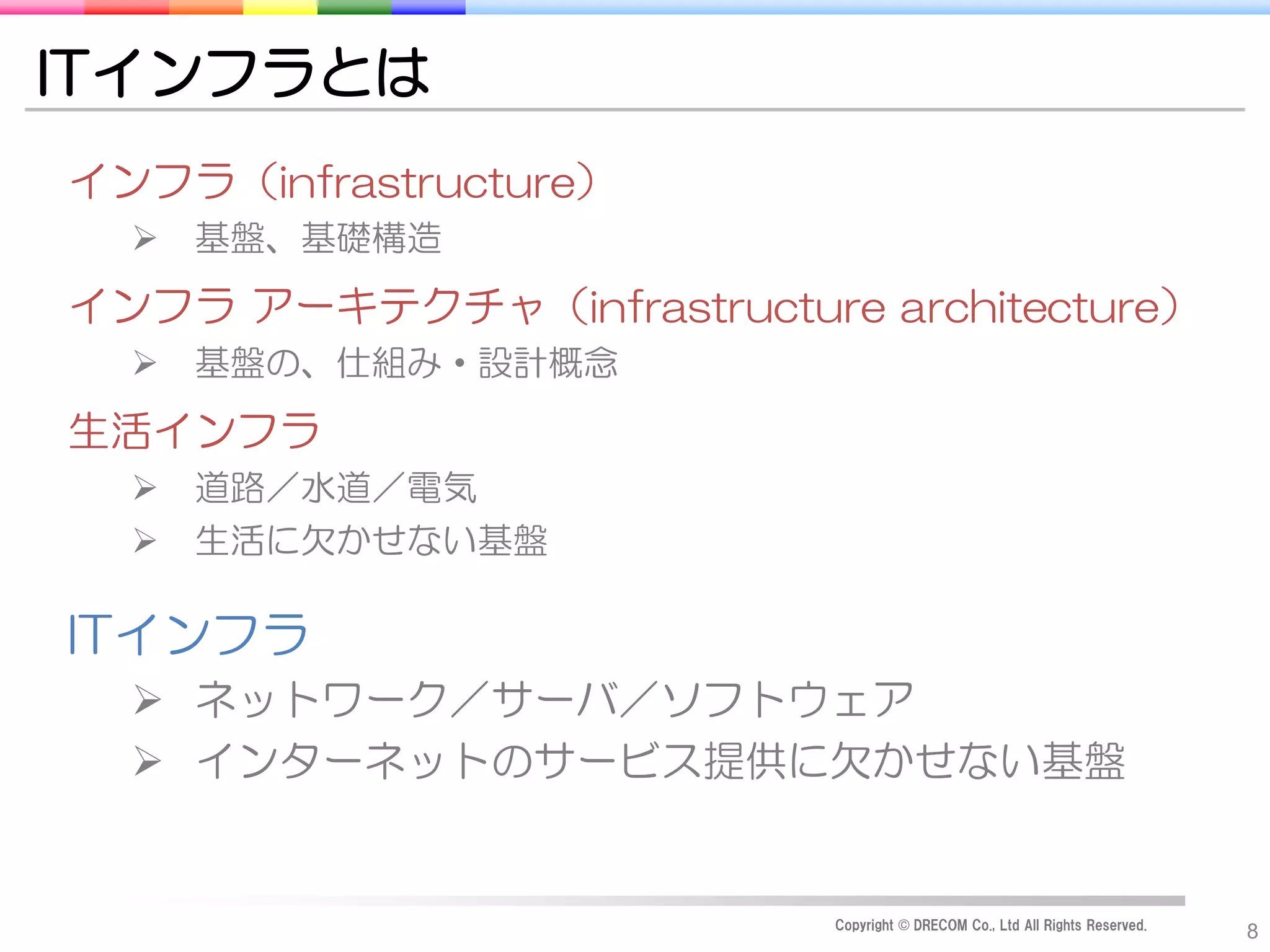Click the bullet ネットワーク／サーバ／ソフトウェア
The image size is (1270, 952).
coord(554,699)
